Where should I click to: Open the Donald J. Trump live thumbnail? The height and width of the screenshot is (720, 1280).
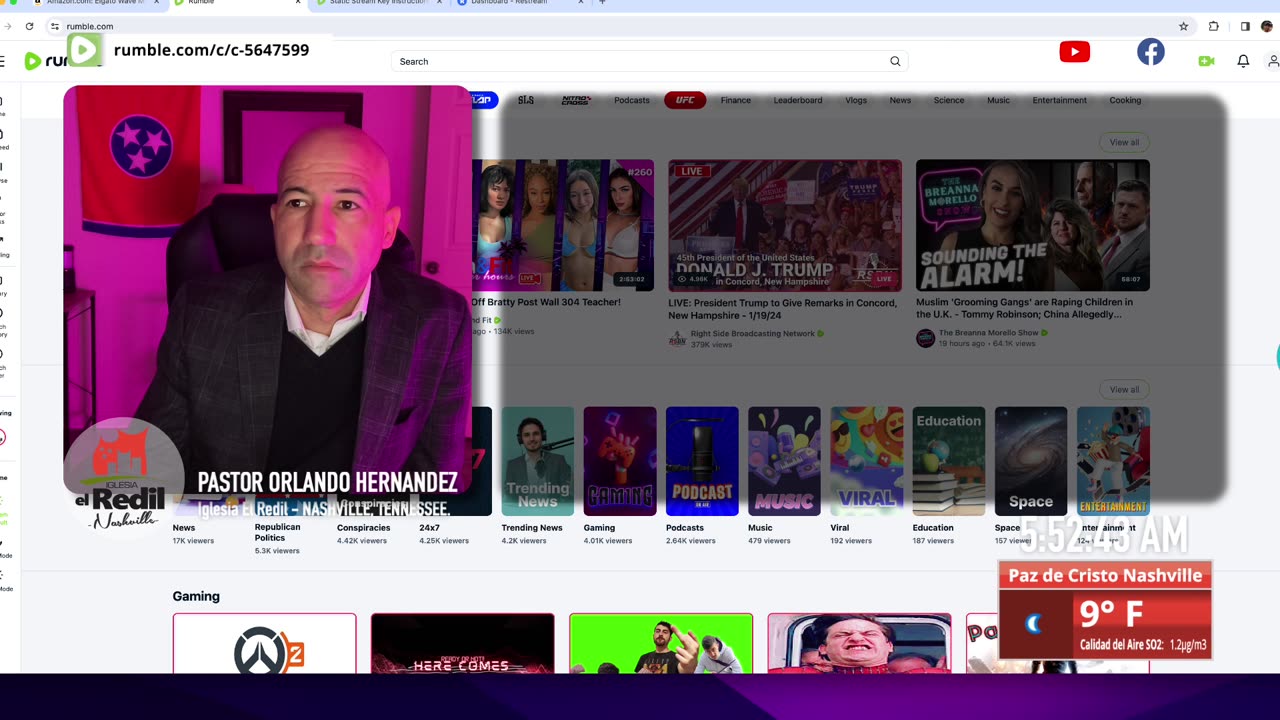click(x=785, y=226)
